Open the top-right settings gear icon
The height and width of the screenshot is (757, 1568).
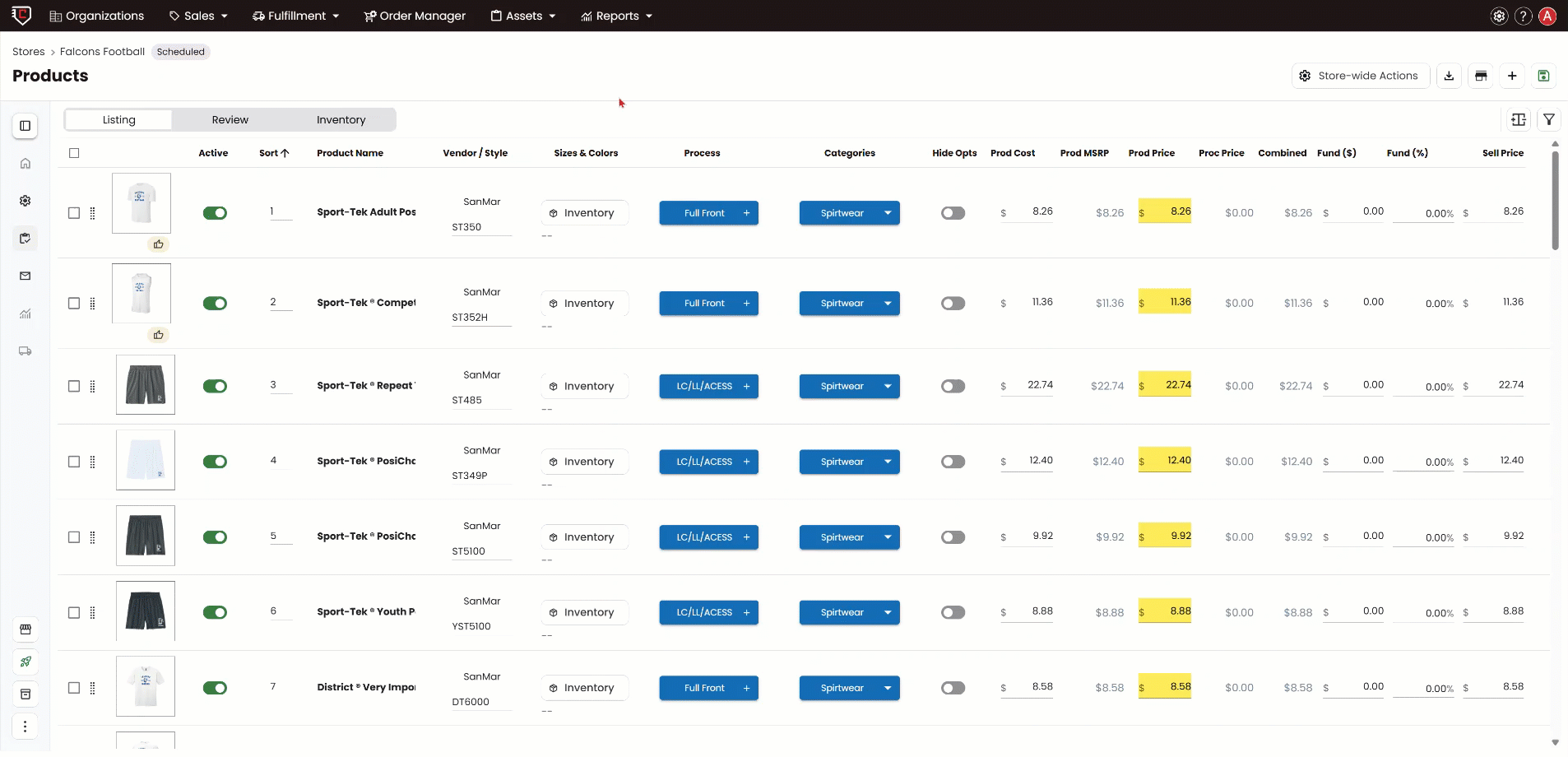1500,16
